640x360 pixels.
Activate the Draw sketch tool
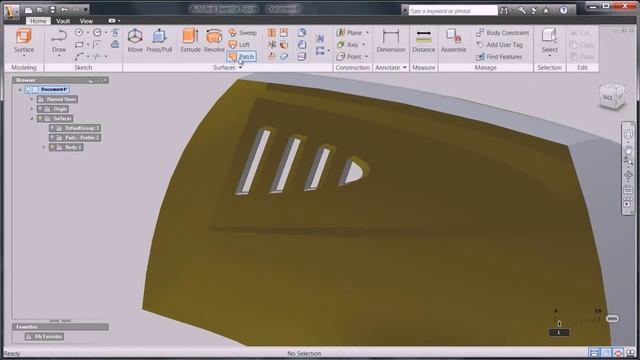pos(59,41)
